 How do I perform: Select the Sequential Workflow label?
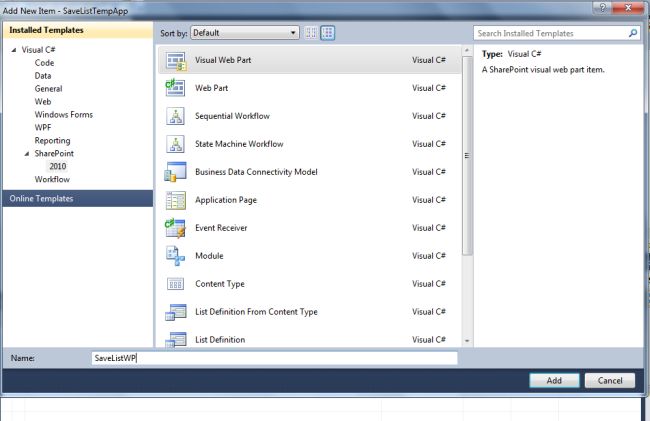(x=232, y=116)
